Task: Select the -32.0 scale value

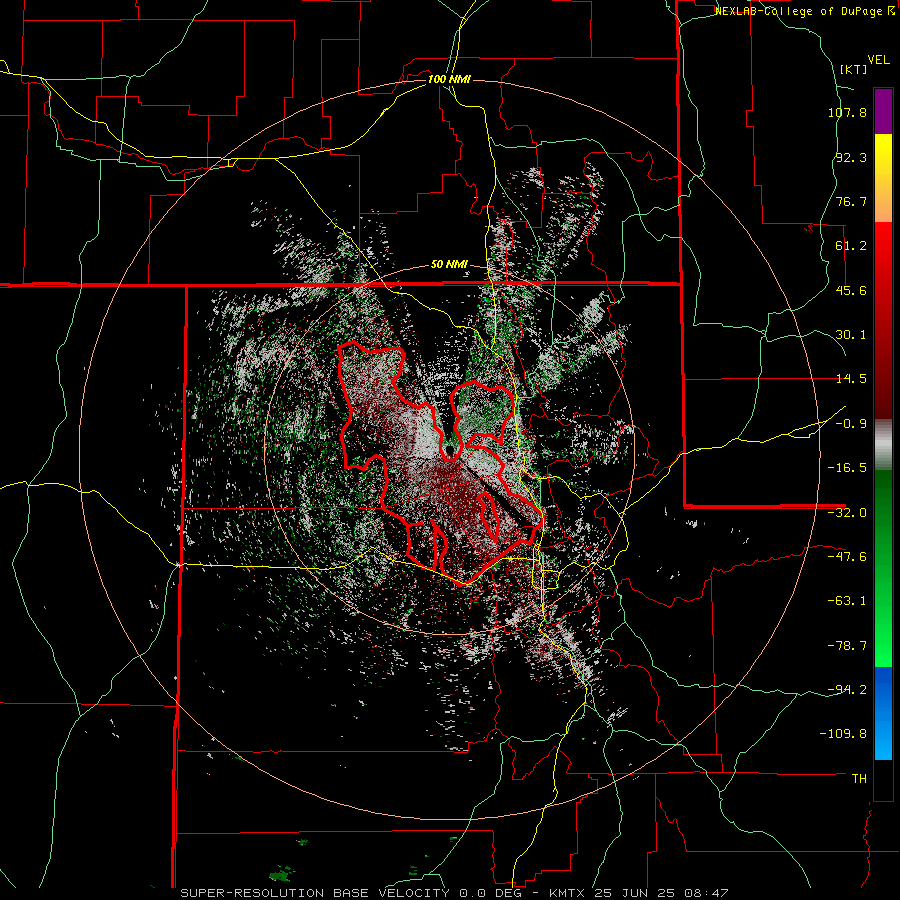Action: (x=847, y=513)
